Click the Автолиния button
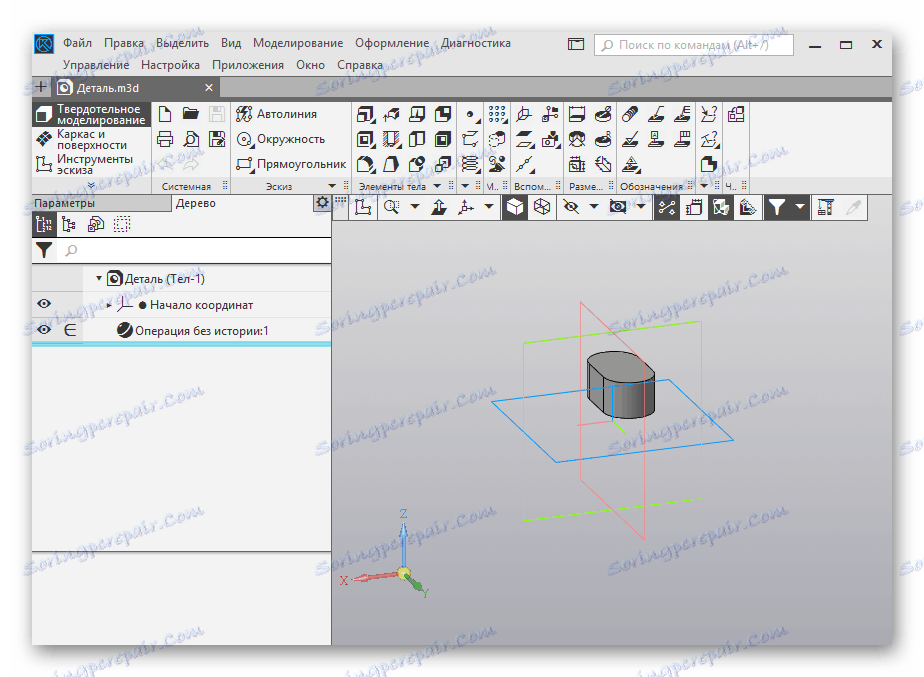Image resolution: width=924 pixels, height=677 pixels. pyautogui.click(x=277, y=114)
